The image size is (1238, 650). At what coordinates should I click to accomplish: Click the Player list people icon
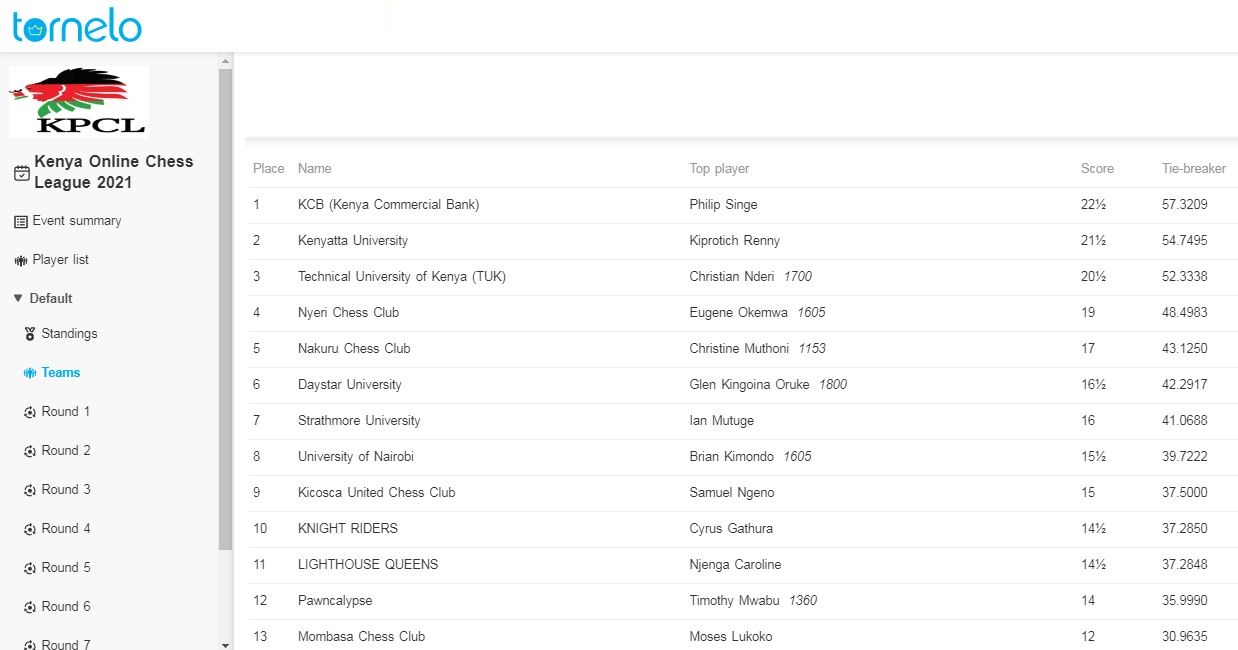[x=21, y=260]
